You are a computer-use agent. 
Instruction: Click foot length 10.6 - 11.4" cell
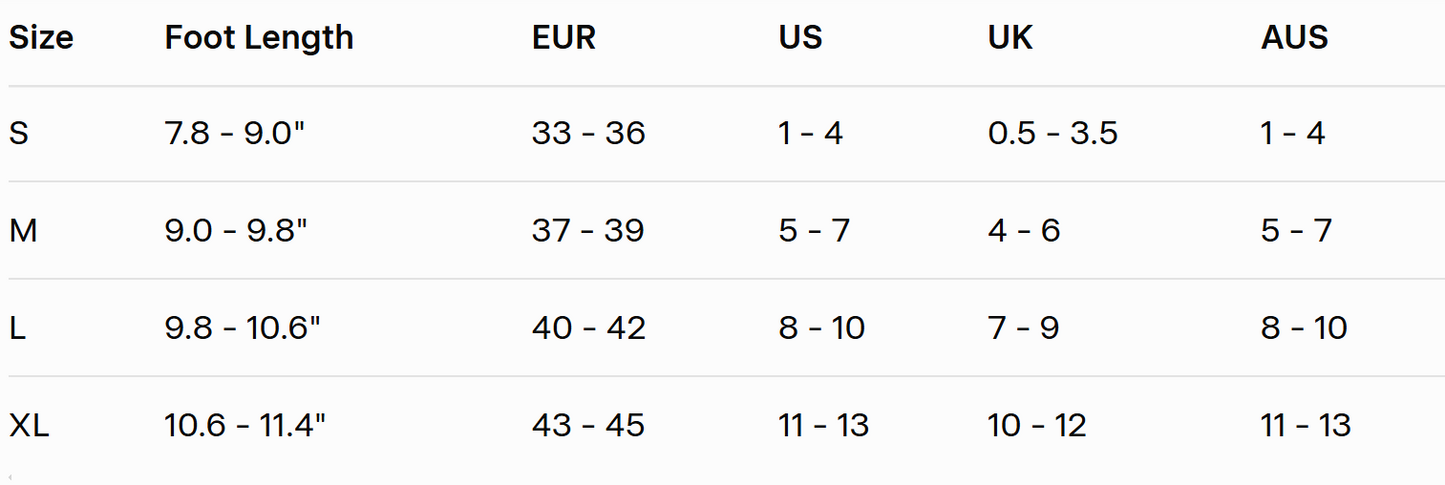[245, 426]
